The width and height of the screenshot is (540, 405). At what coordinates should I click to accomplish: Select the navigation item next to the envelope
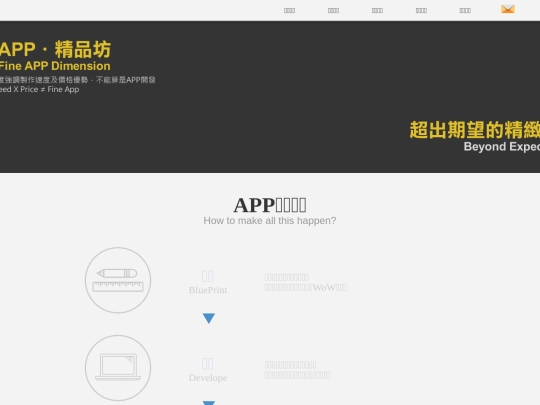tap(465, 11)
